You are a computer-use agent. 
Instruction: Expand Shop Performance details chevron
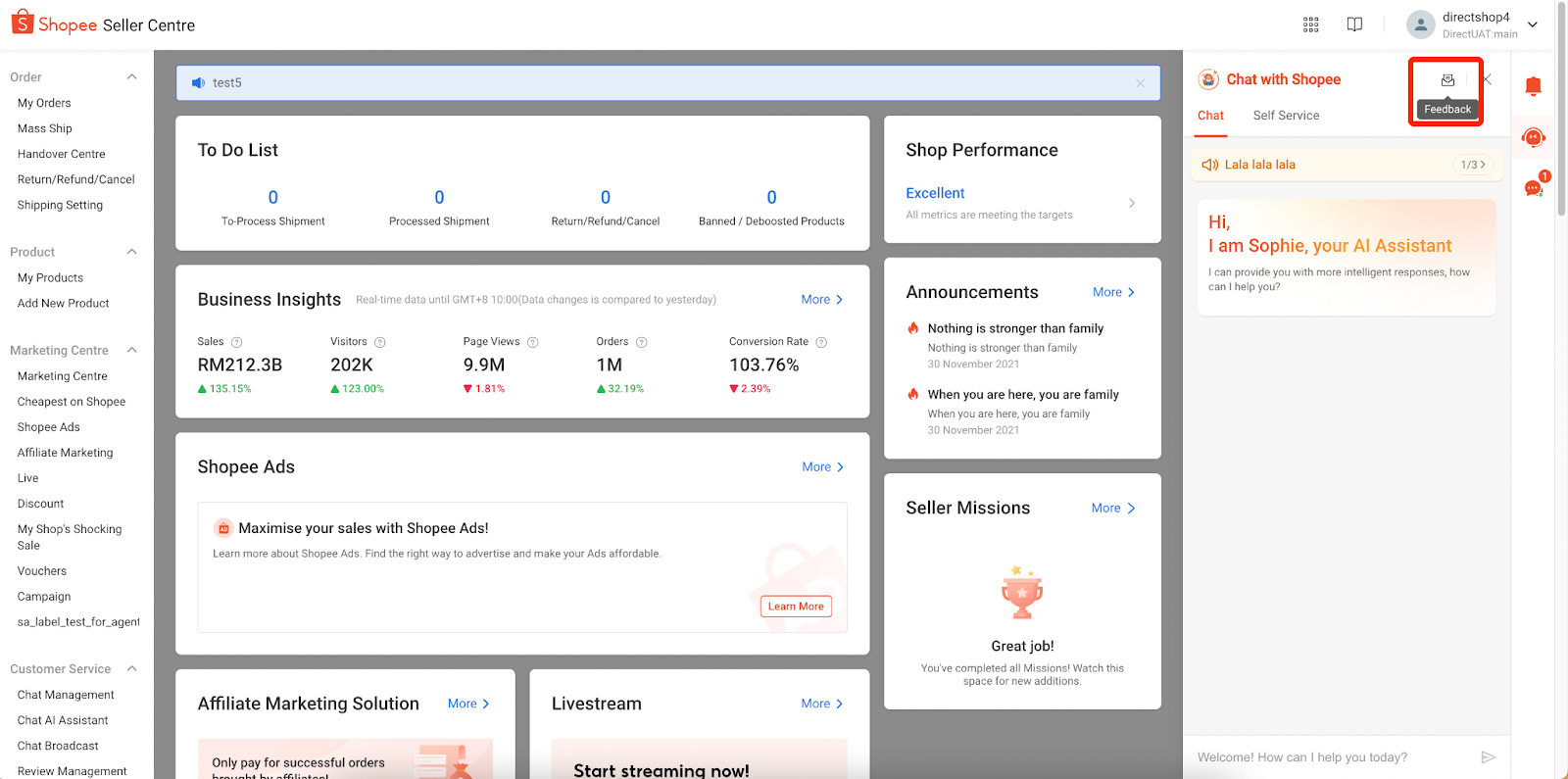[1132, 203]
